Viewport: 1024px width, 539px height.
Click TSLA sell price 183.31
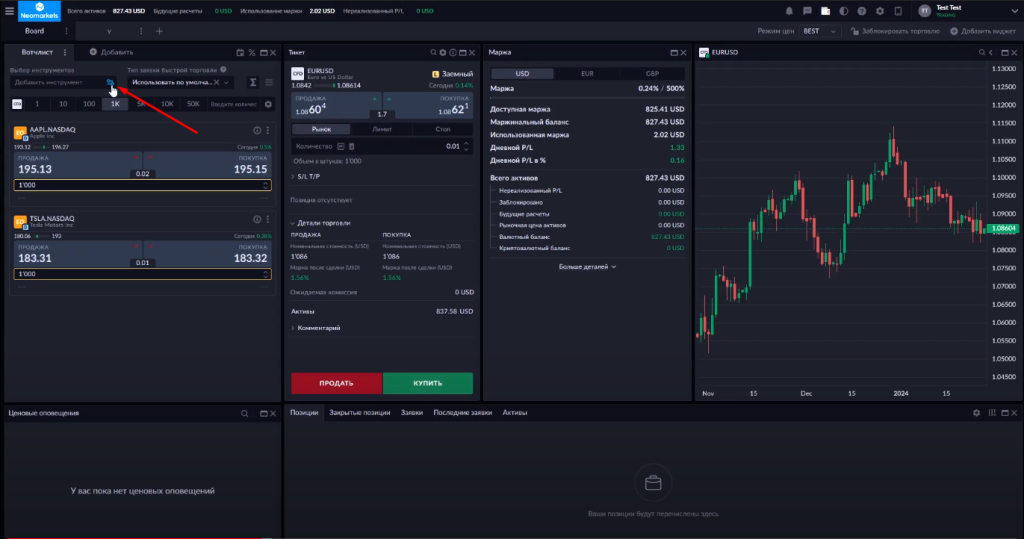pos(77,253)
